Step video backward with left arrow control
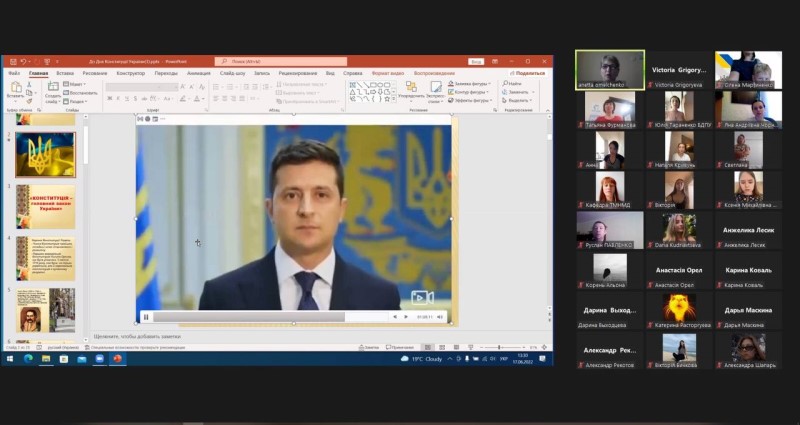The width and height of the screenshot is (800, 425). click(395, 317)
